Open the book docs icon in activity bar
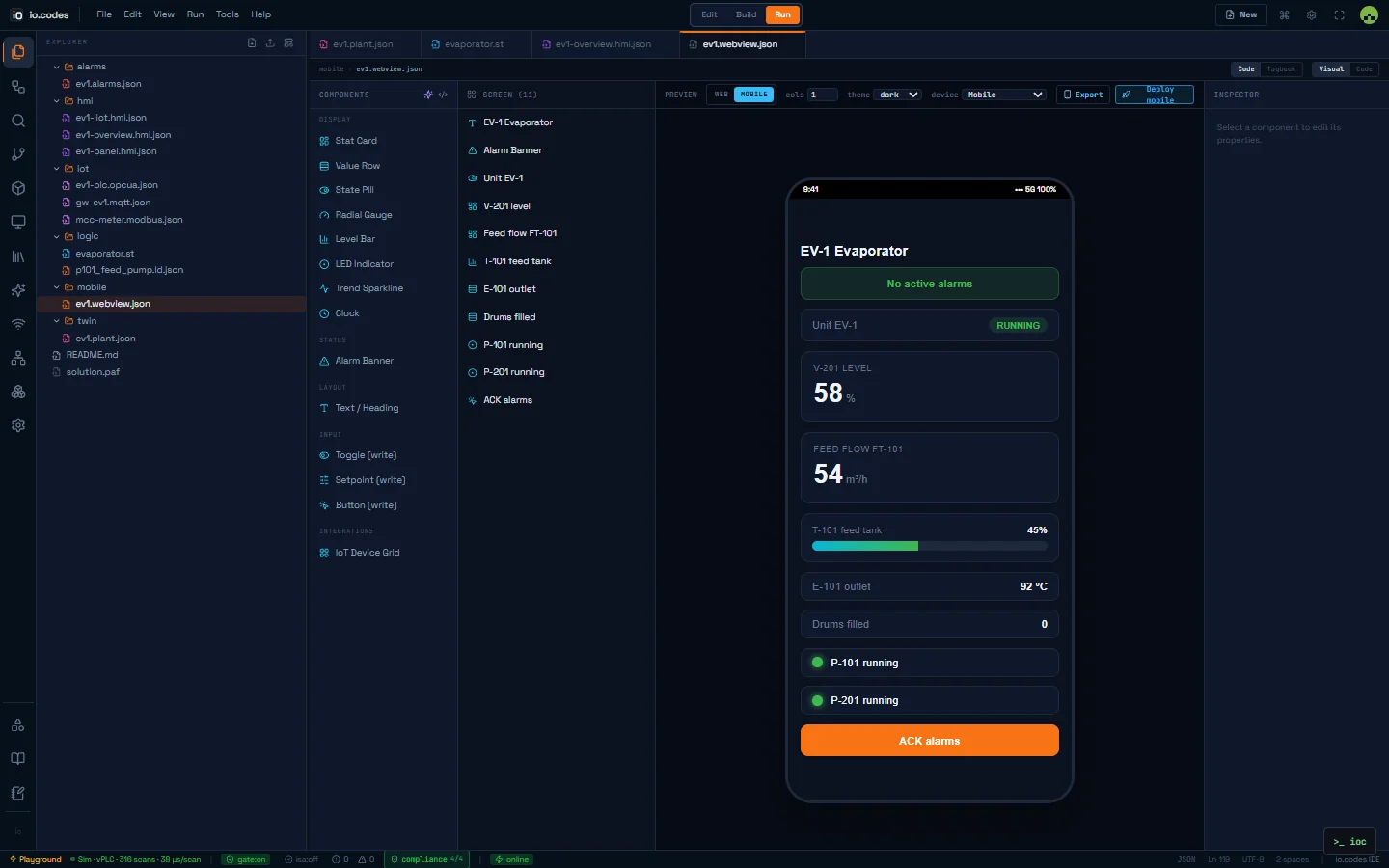Viewport: 1389px width, 868px height. pos(17,759)
